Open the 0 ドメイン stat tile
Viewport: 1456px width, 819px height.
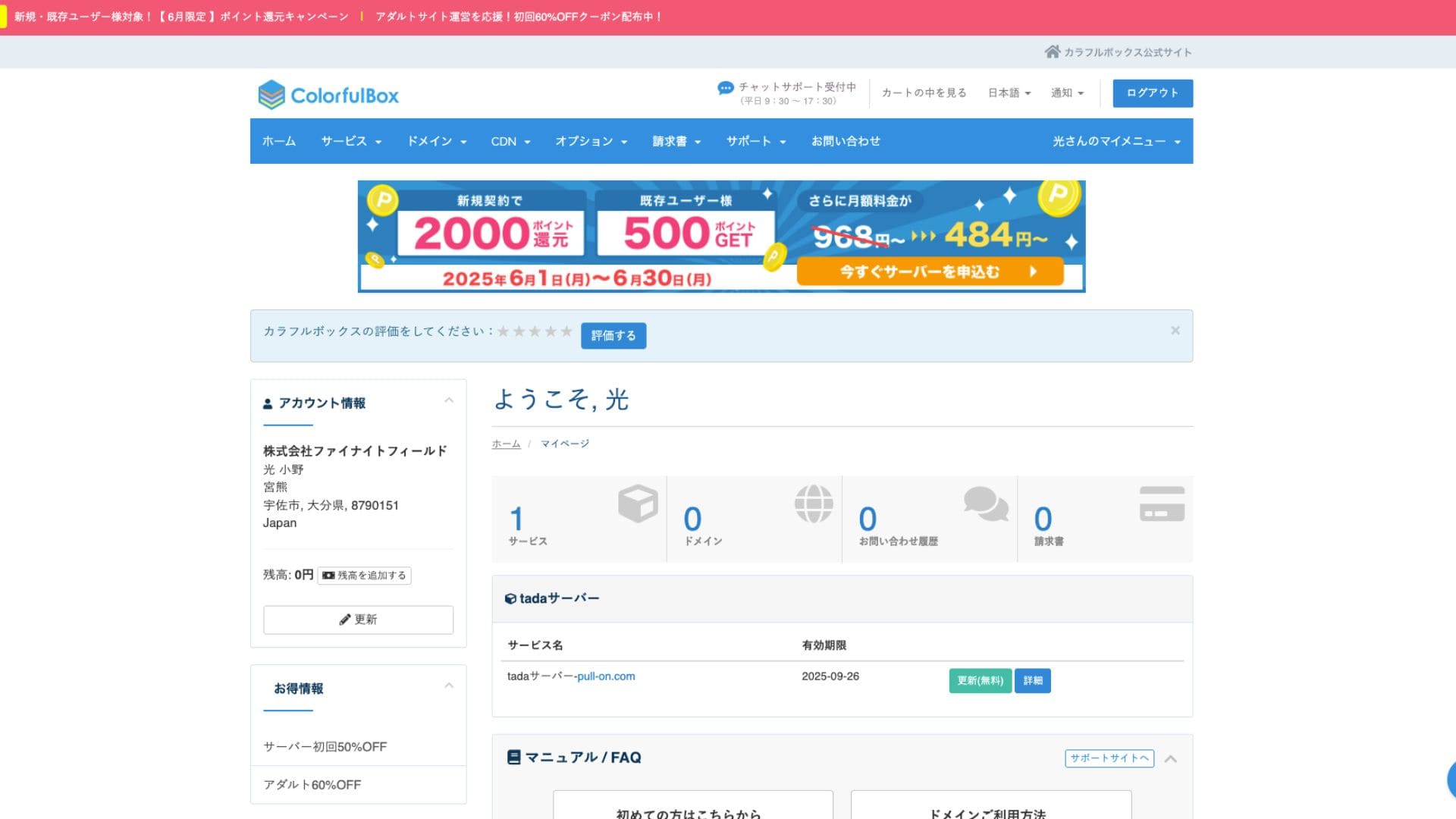pyautogui.click(x=755, y=519)
